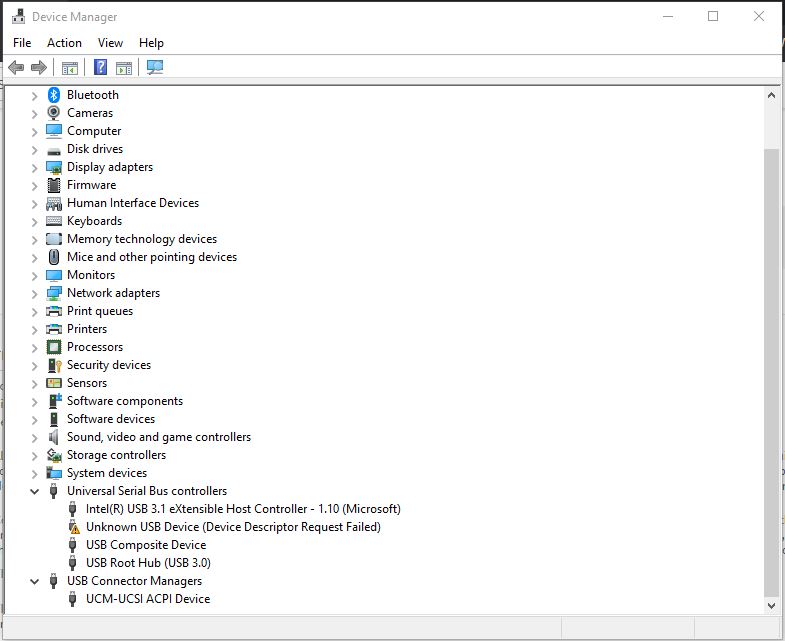The height and width of the screenshot is (641, 785).
Task: Click the Network adapters icon
Action: click(x=54, y=293)
